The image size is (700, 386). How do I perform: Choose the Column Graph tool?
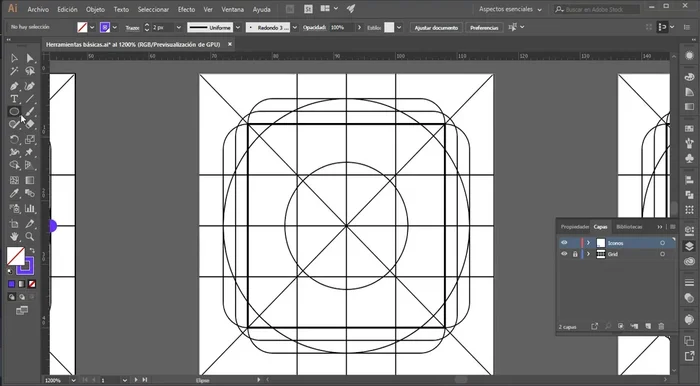30,208
